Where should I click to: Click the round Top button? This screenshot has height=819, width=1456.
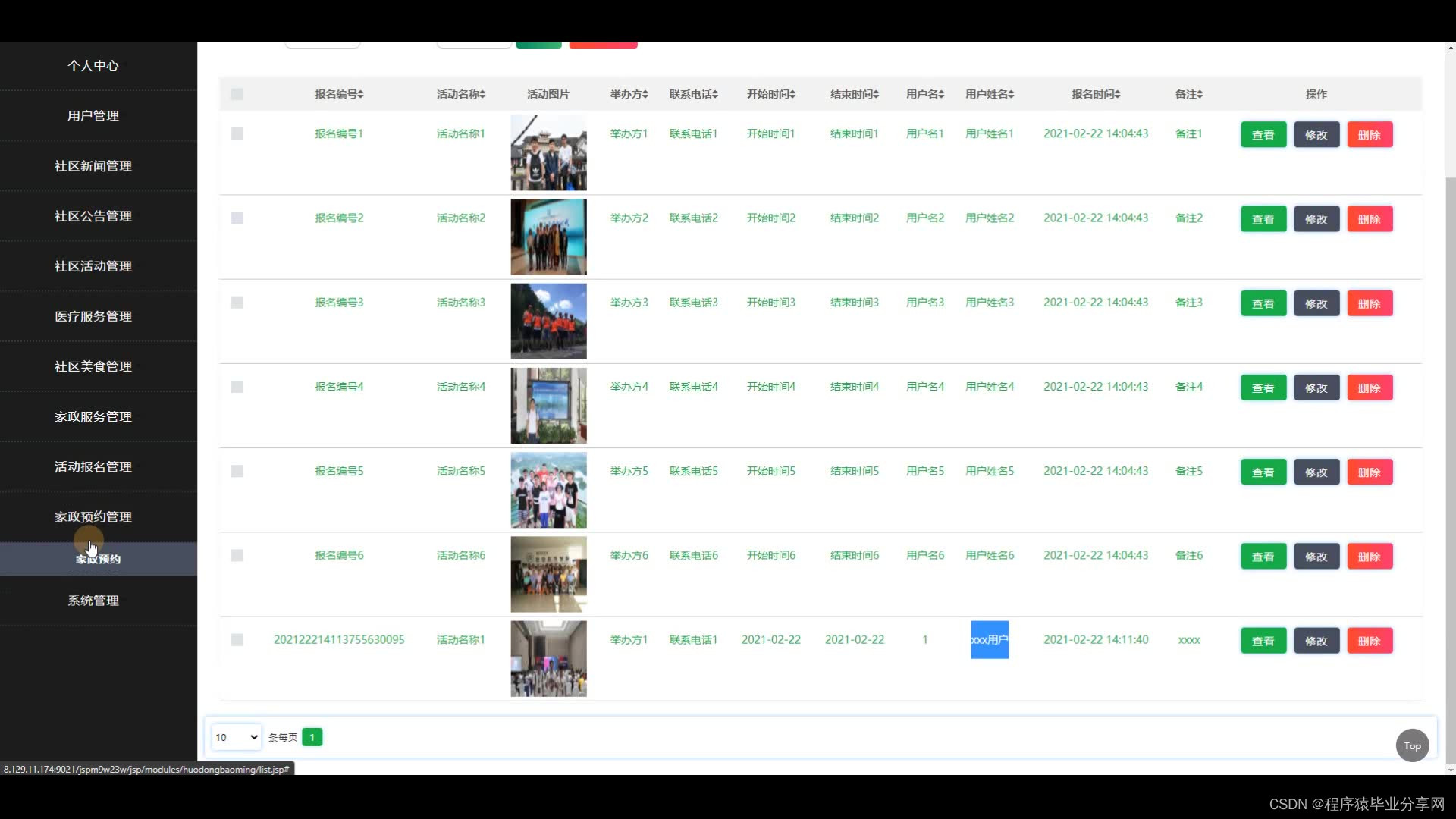click(1412, 745)
